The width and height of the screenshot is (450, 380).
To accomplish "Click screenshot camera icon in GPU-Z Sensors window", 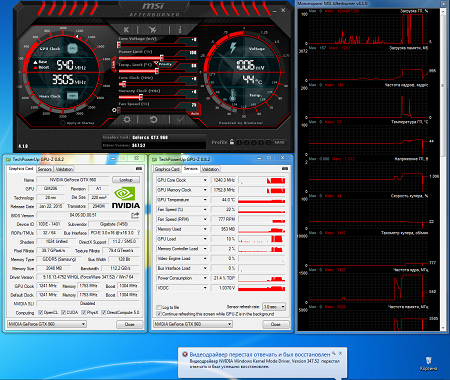I will 285,169.
